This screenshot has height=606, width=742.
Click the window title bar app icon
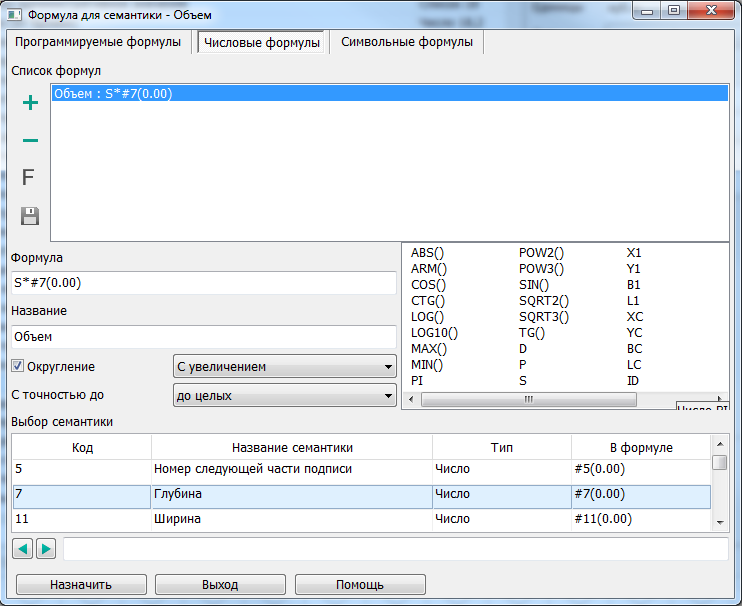[15, 15]
